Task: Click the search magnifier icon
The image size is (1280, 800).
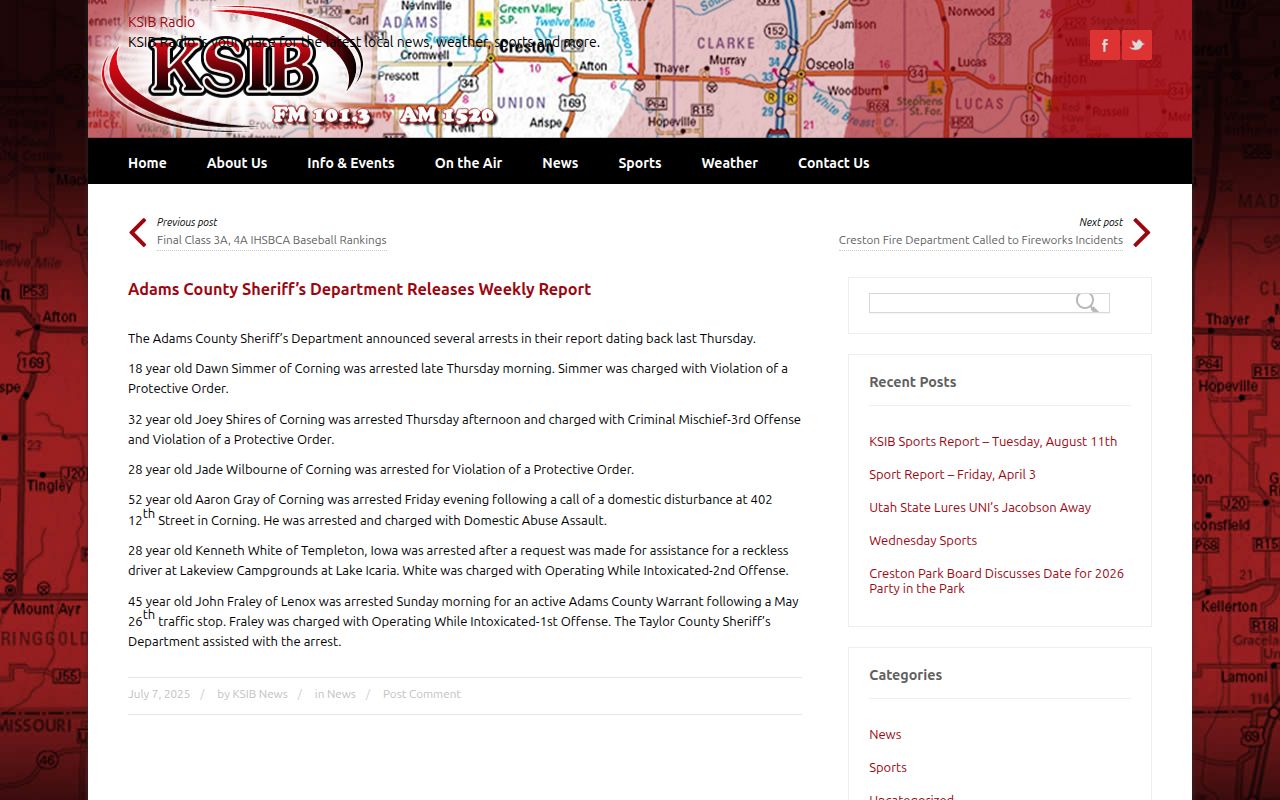Action: click(1087, 303)
